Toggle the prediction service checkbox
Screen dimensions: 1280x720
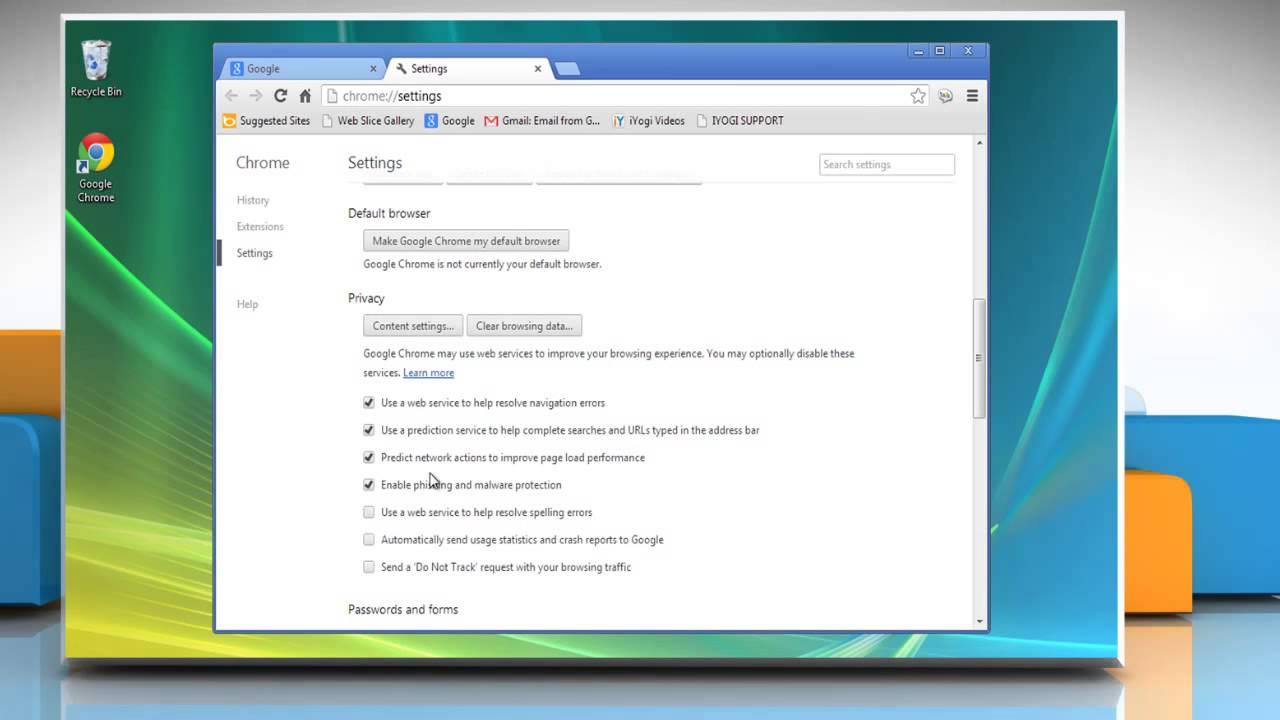tap(369, 430)
